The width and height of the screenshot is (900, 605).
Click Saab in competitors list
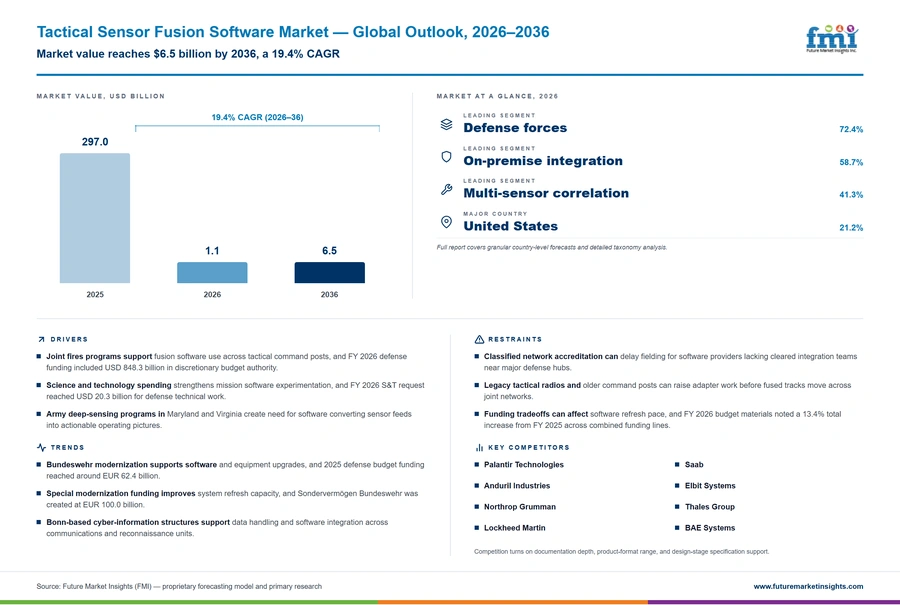pyautogui.click(x=694, y=464)
